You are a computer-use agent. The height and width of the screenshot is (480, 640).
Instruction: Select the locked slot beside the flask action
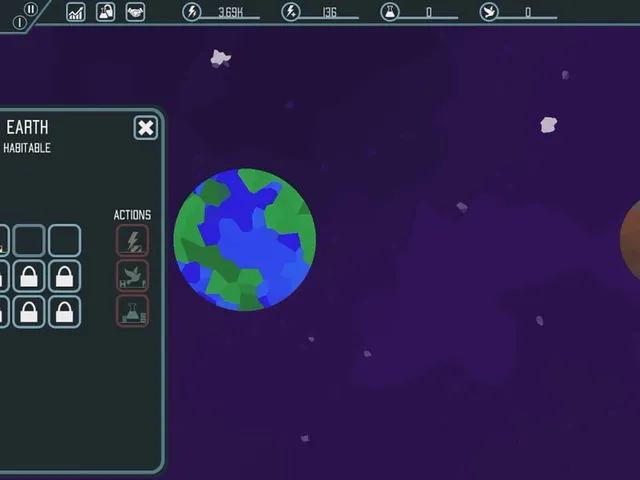(x=64, y=312)
